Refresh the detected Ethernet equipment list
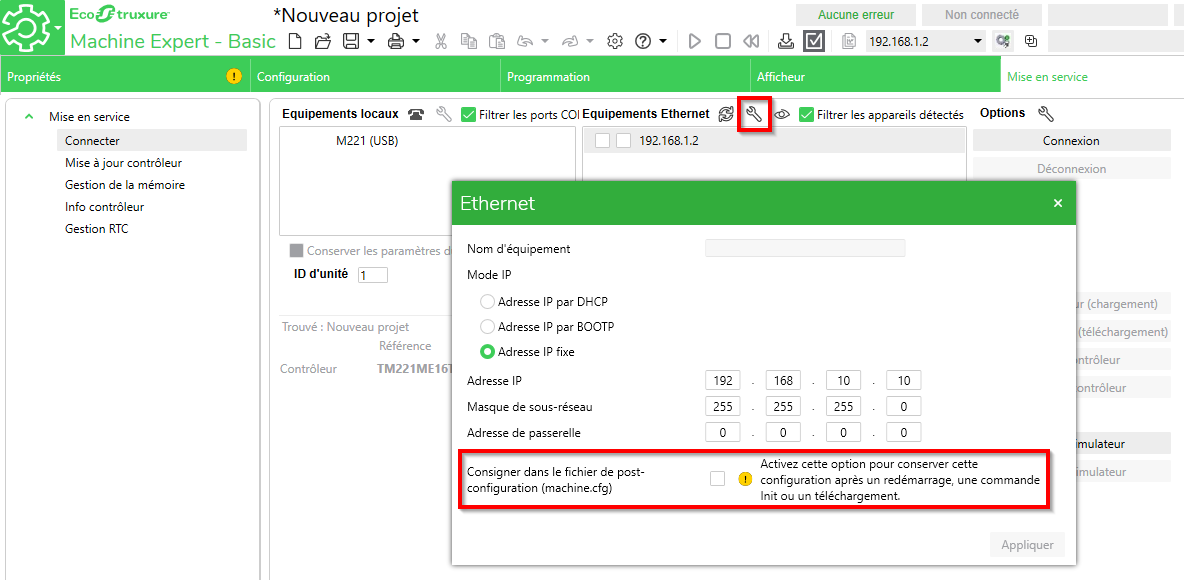The height and width of the screenshot is (580, 1184). 726,114
